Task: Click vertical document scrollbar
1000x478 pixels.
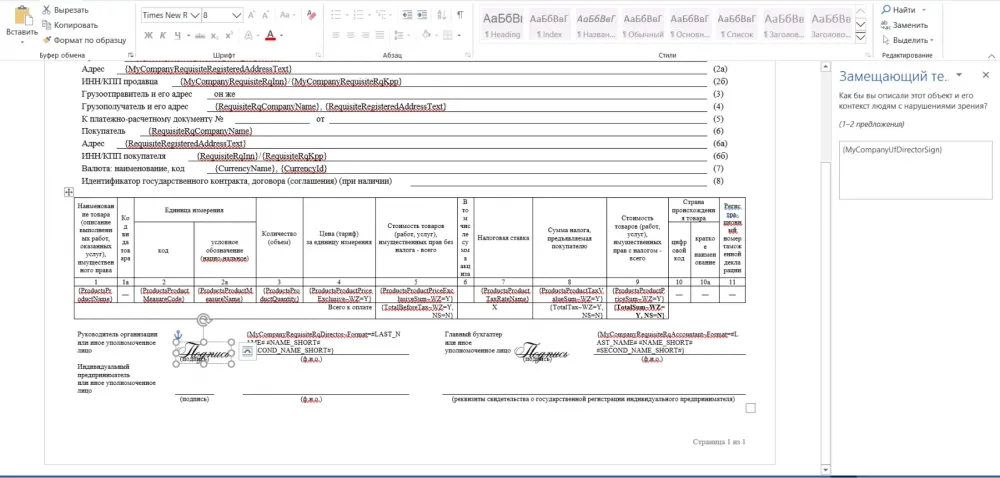Action: (x=825, y=268)
